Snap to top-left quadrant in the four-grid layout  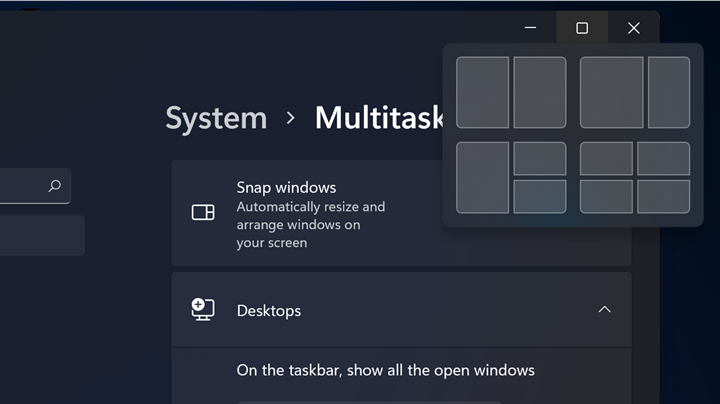coord(606,158)
